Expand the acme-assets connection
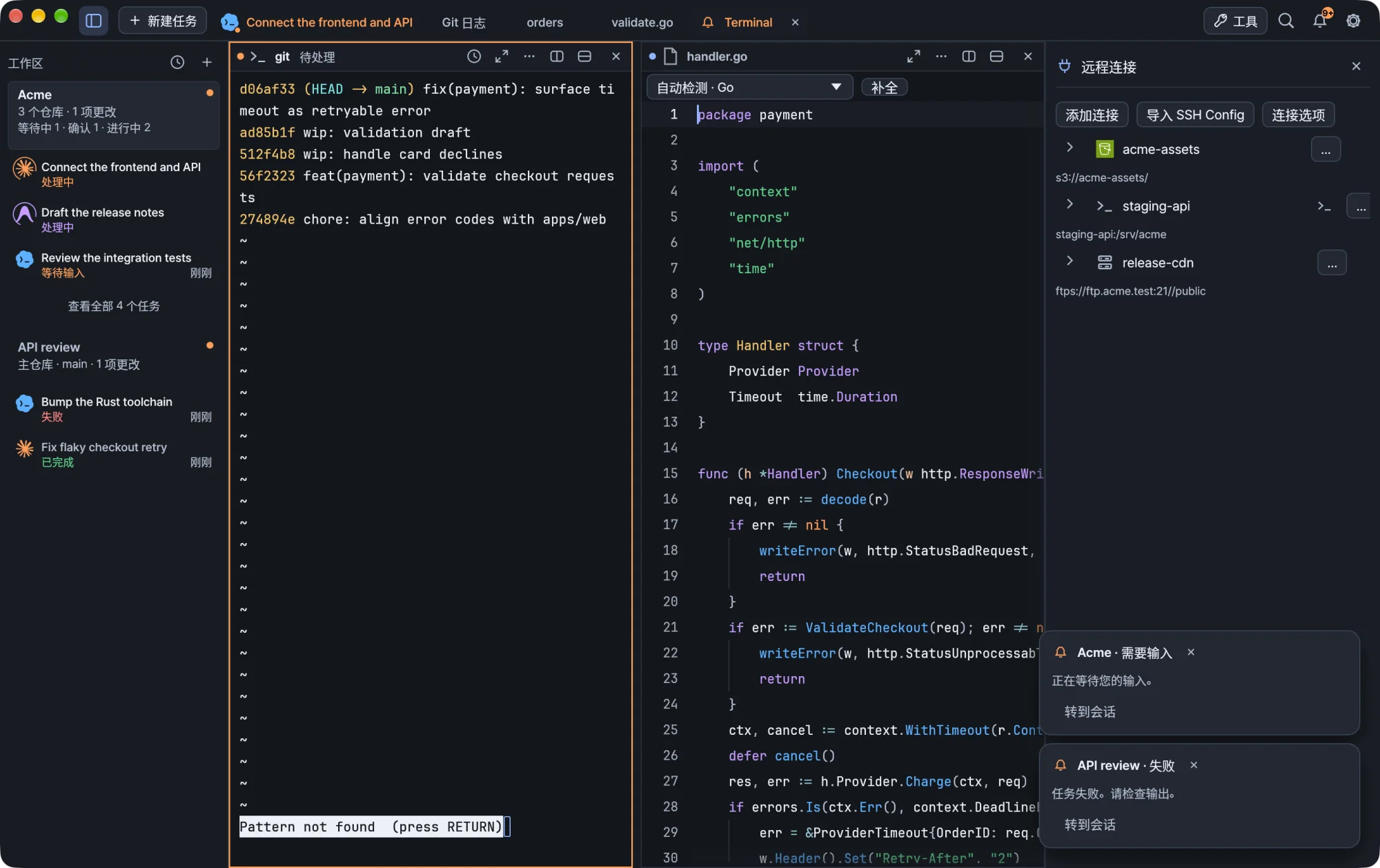 point(1070,148)
